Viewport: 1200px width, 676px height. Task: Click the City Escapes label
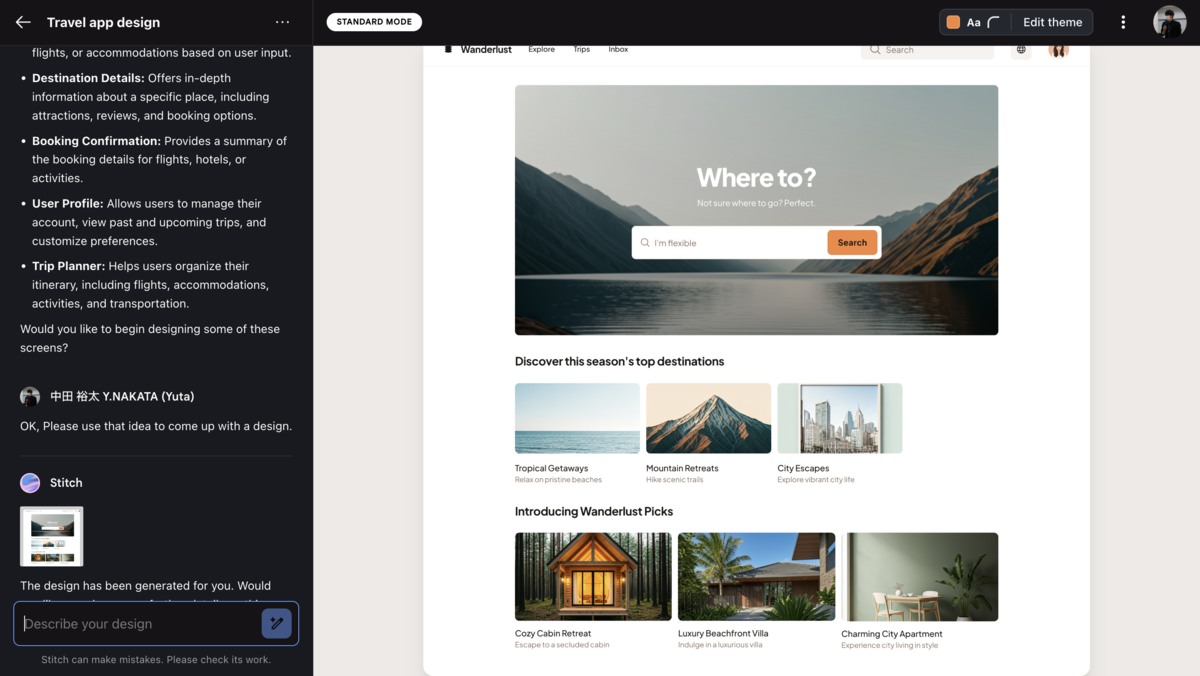(x=803, y=468)
